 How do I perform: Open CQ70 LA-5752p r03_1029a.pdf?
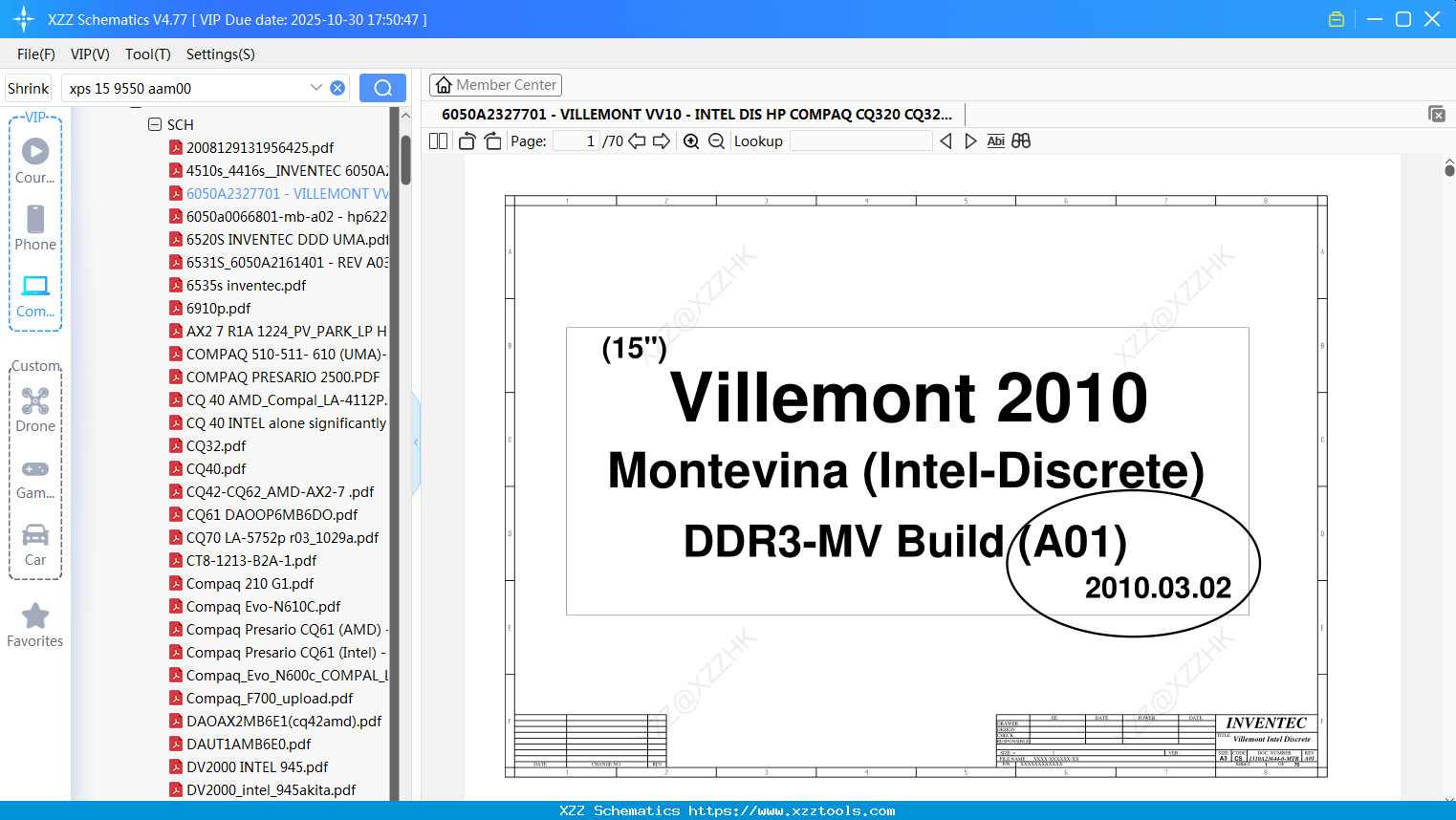tap(283, 537)
